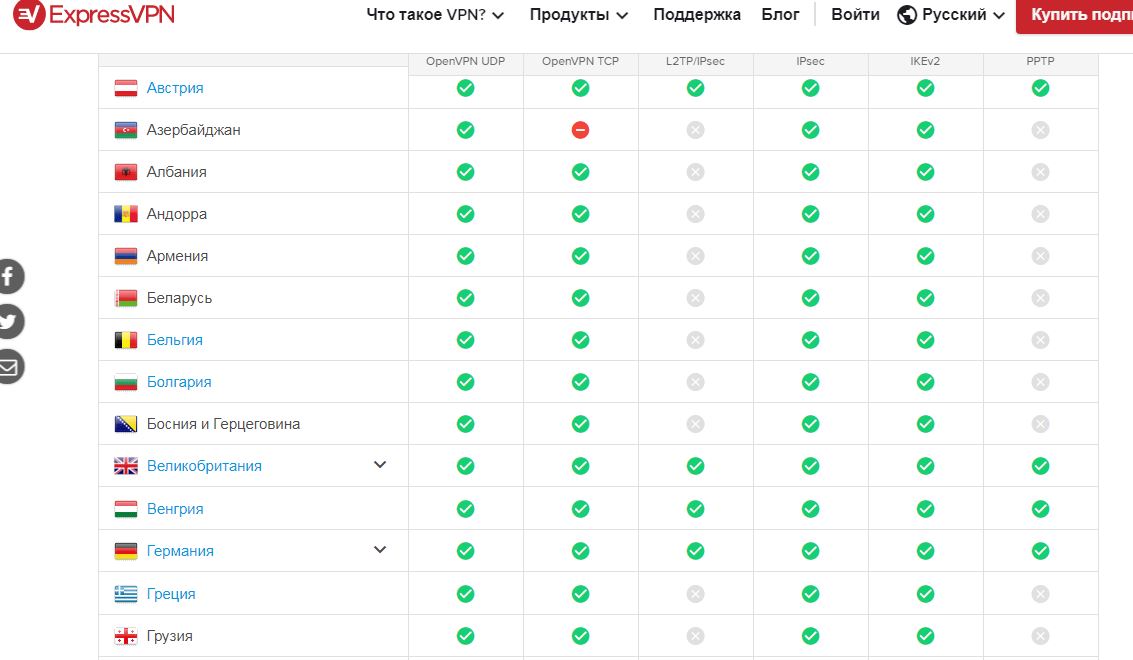Share via Twitter side icon
This screenshot has height=660, width=1133.
[8, 322]
